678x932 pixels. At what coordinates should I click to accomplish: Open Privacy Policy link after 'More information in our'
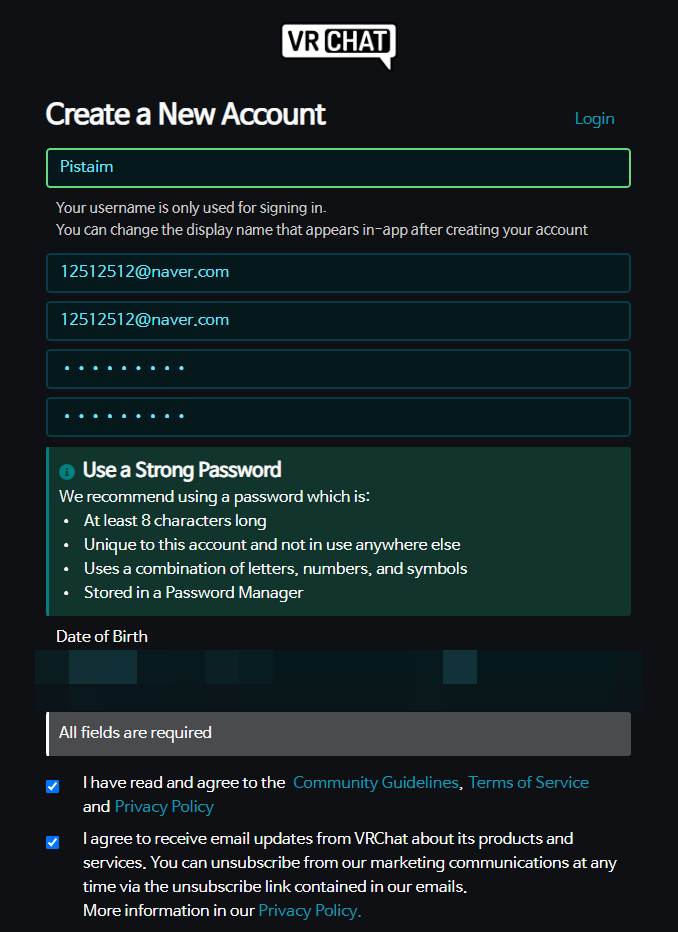308,911
